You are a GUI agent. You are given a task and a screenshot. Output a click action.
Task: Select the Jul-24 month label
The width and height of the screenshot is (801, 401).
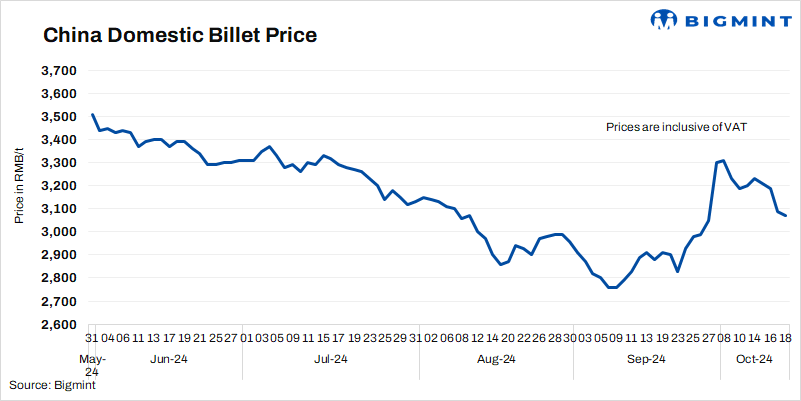click(330, 359)
